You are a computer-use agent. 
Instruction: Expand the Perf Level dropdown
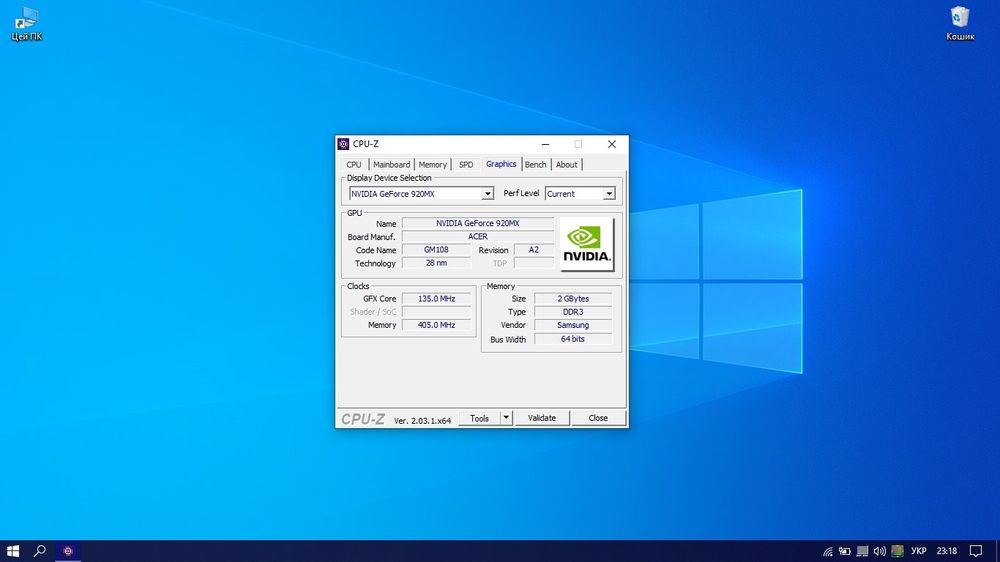coord(609,193)
